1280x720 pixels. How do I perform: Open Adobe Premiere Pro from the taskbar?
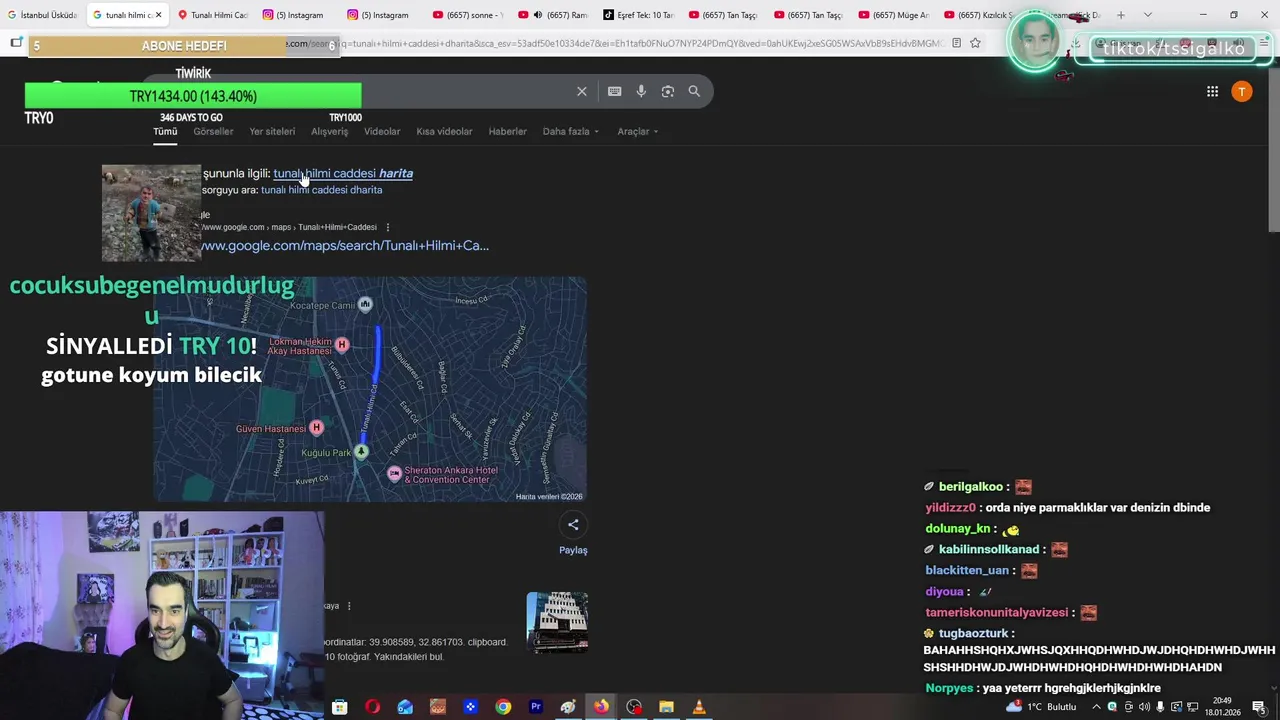[536, 707]
